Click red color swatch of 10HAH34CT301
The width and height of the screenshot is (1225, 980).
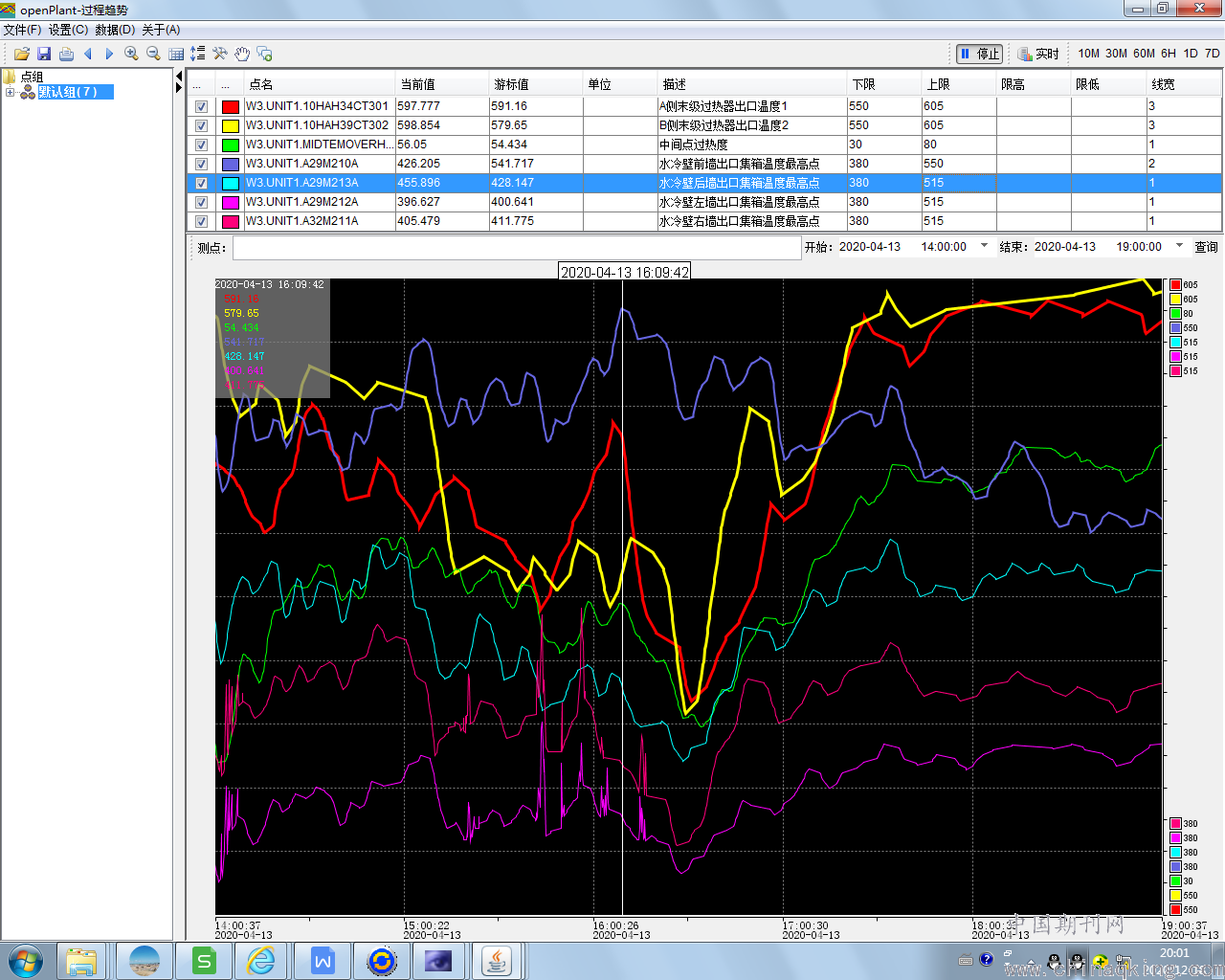[231, 106]
